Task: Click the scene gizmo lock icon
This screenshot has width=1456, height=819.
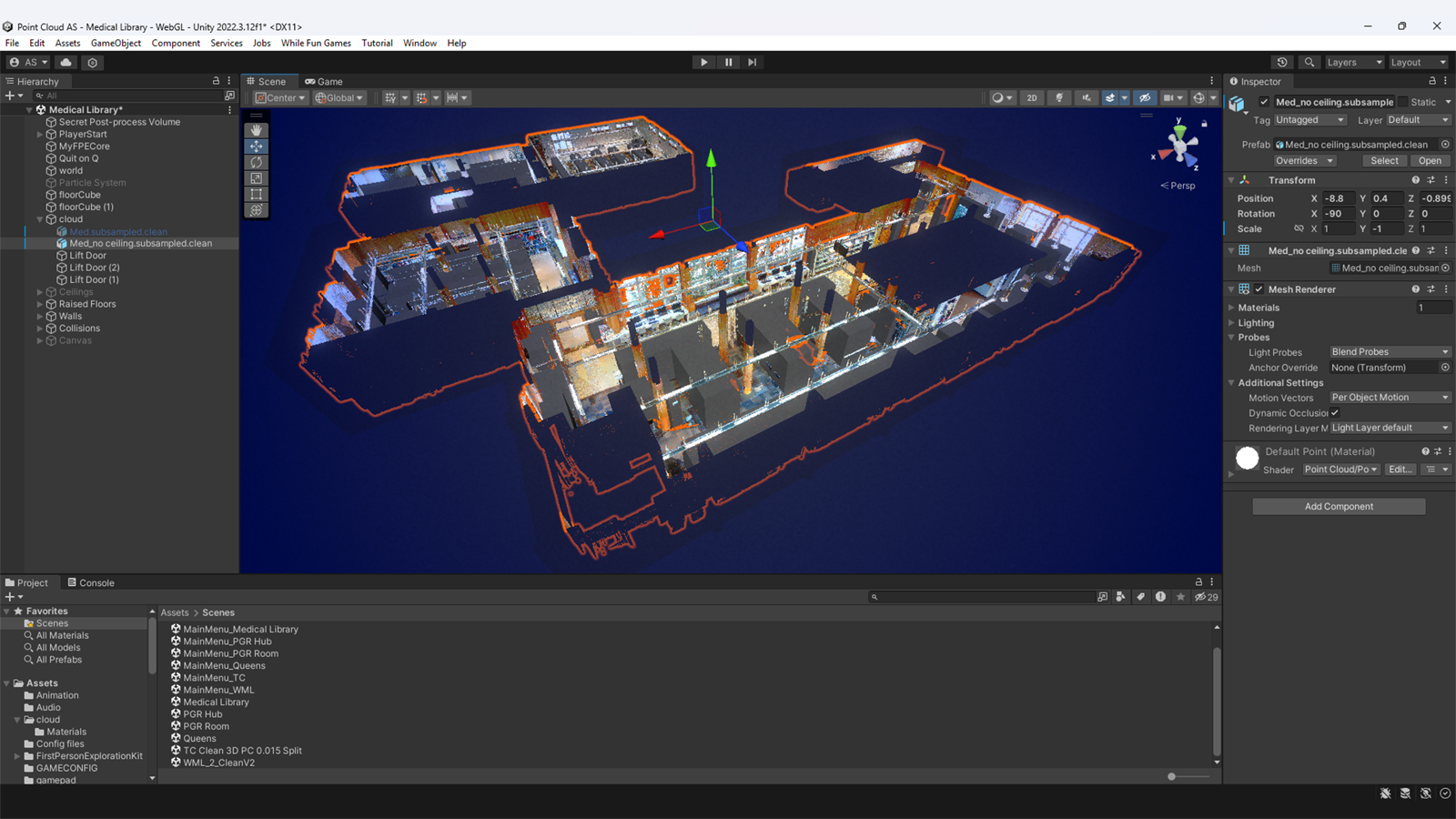Action: pos(1204,124)
